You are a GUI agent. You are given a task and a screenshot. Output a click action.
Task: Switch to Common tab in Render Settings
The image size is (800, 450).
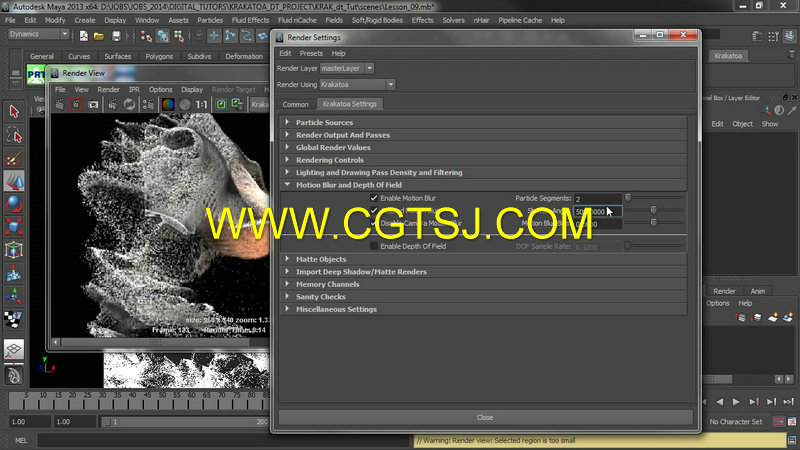pos(295,104)
